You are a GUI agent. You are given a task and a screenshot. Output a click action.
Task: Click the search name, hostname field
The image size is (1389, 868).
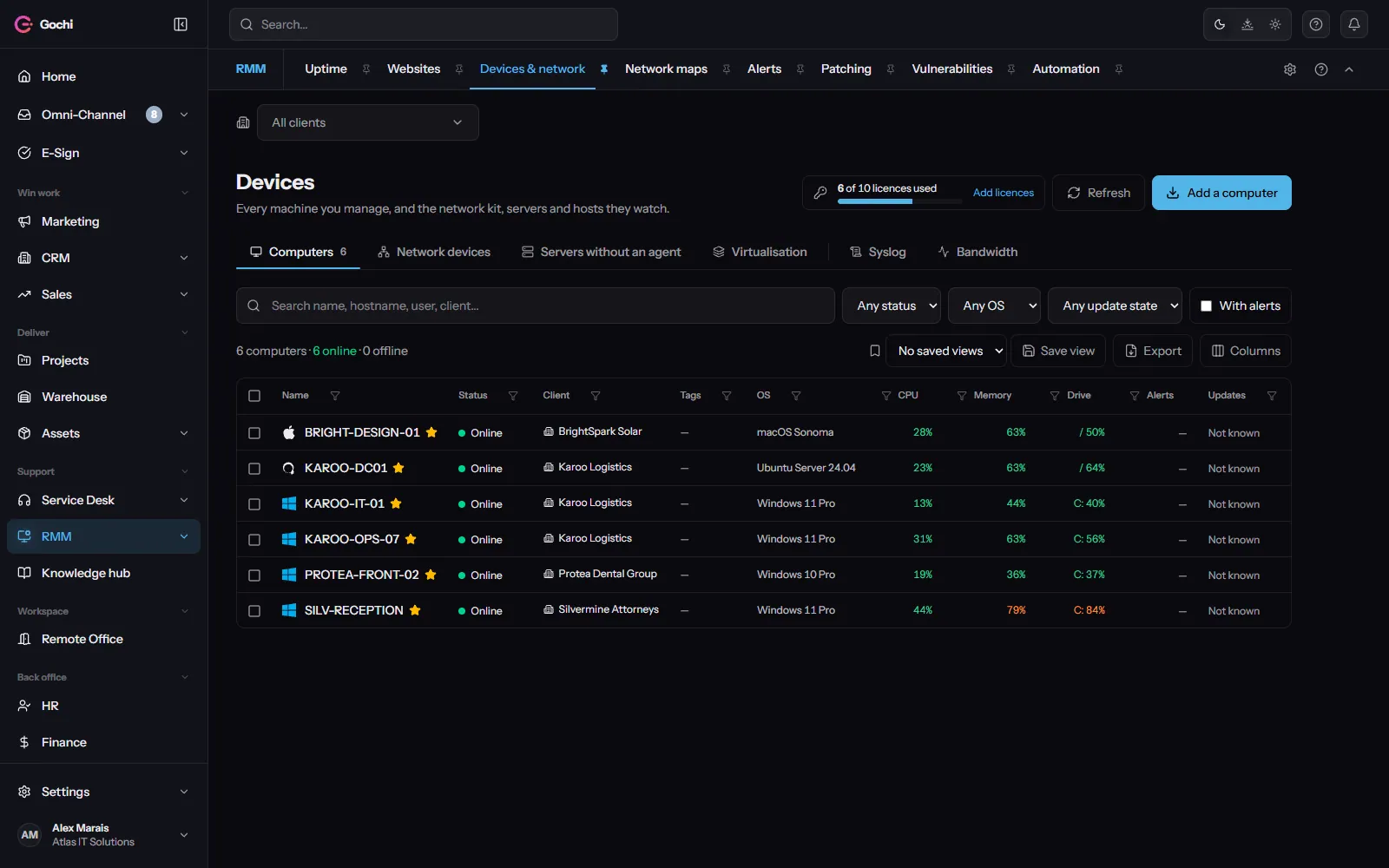tap(536, 306)
